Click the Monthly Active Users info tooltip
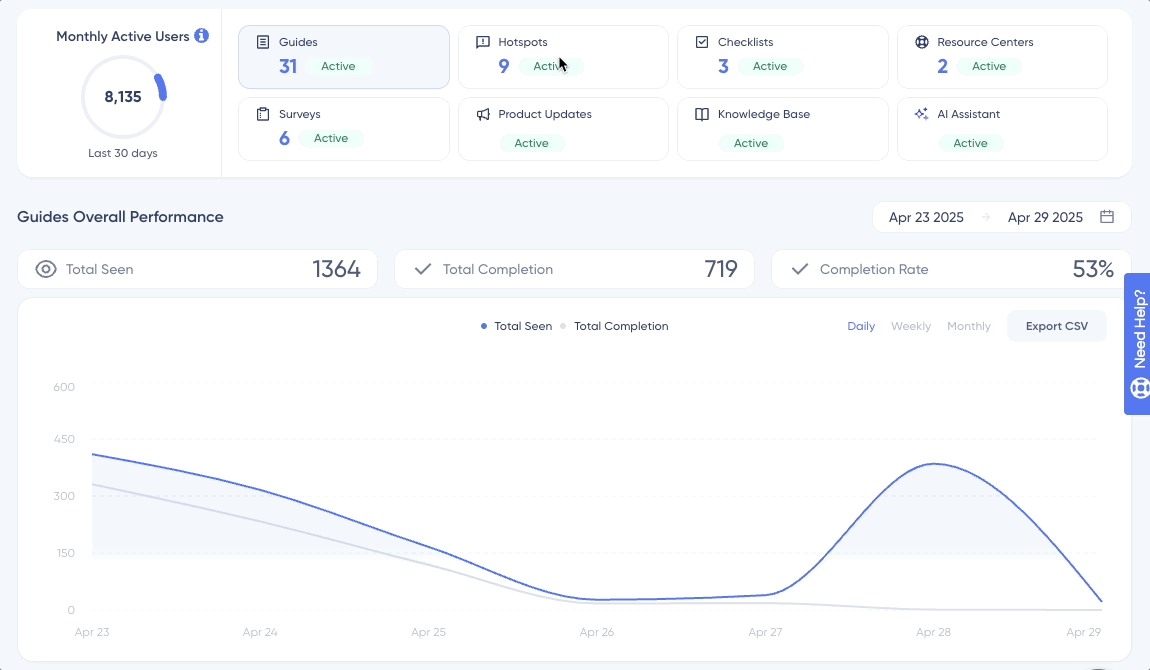 (x=200, y=36)
